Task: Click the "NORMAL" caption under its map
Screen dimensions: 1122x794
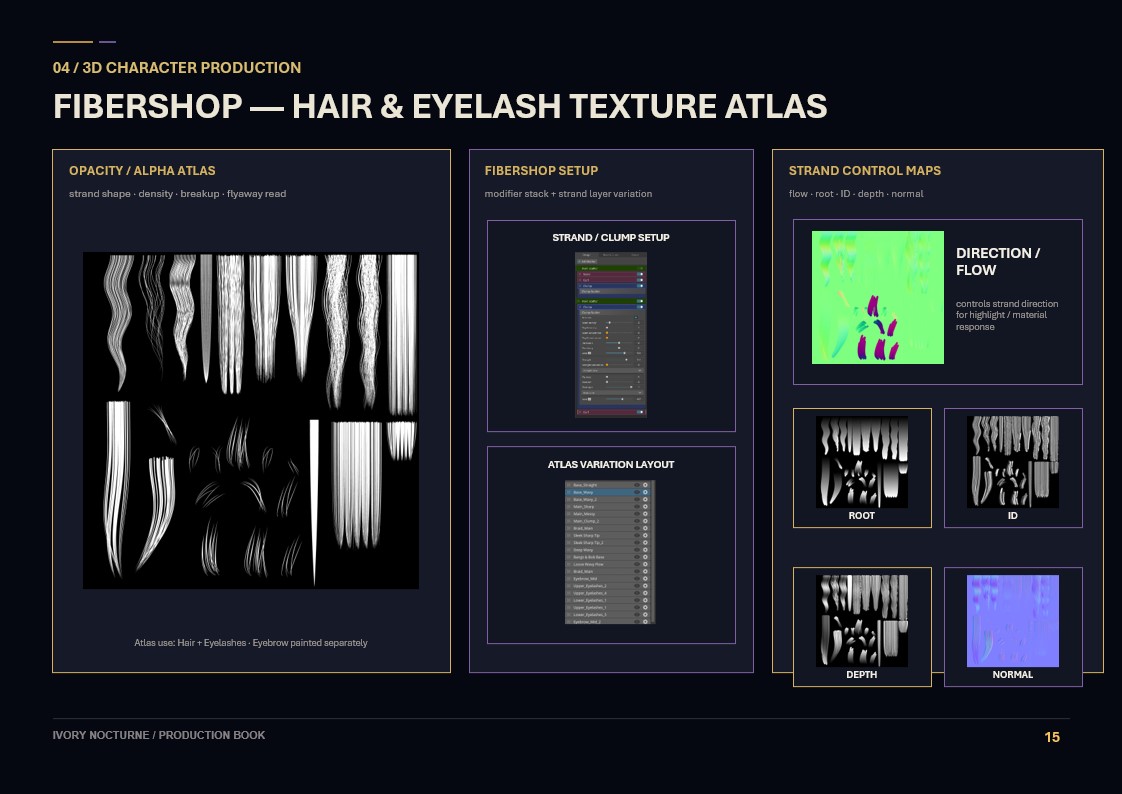Action: [1013, 675]
